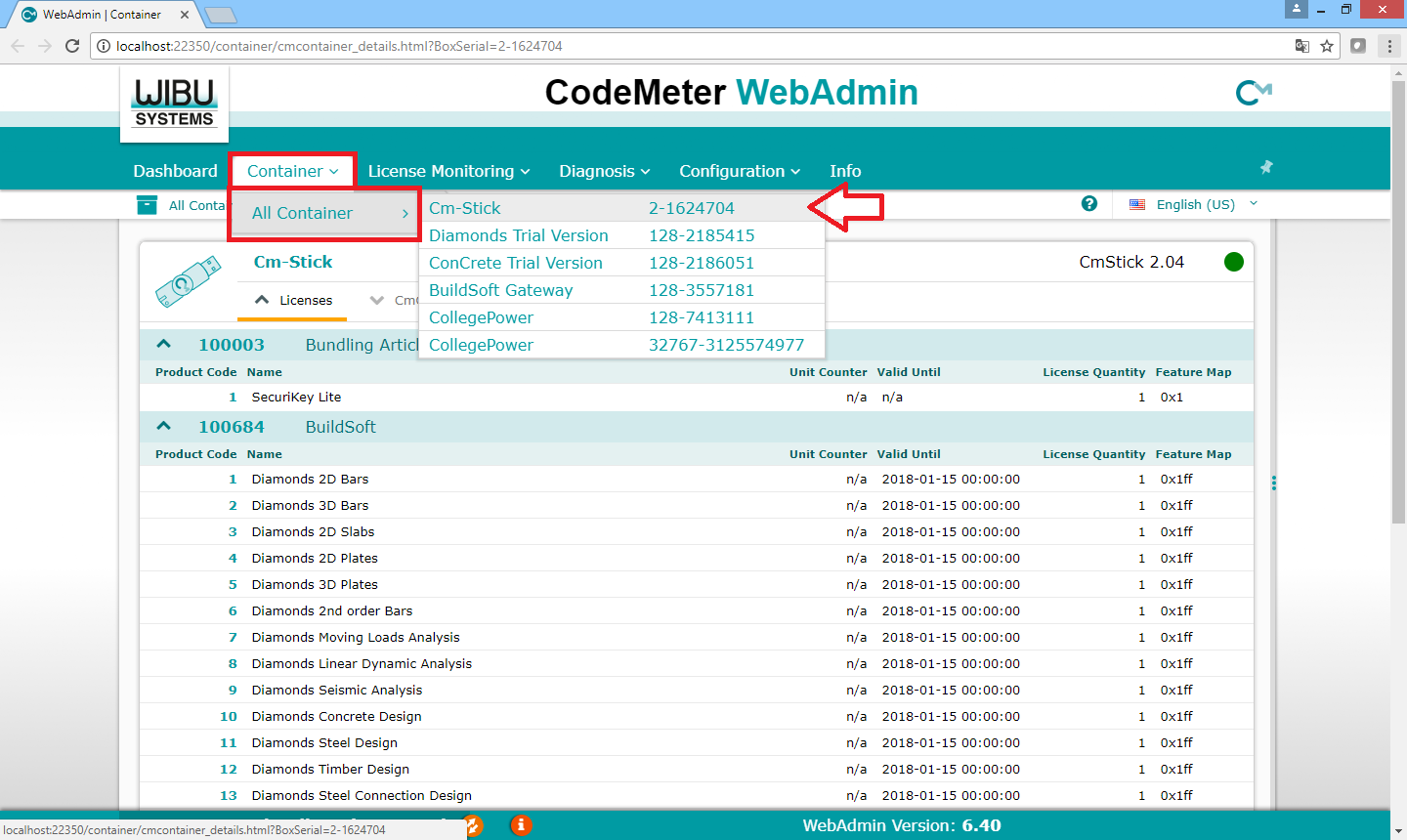Viewport: 1407px width, 840px height.
Task: Click the WebAdmin Container browser tab
Action: [x=102, y=15]
